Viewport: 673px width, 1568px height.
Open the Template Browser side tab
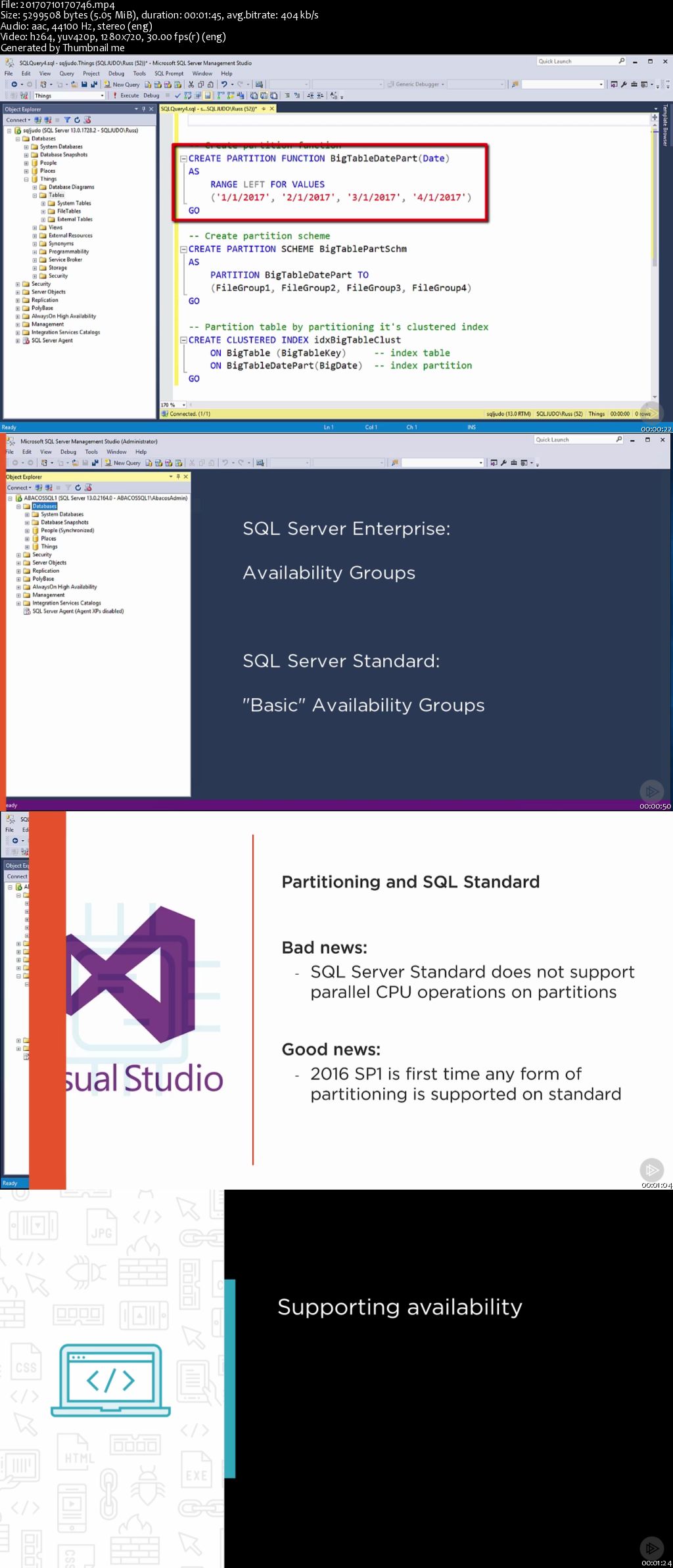tap(665, 125)
